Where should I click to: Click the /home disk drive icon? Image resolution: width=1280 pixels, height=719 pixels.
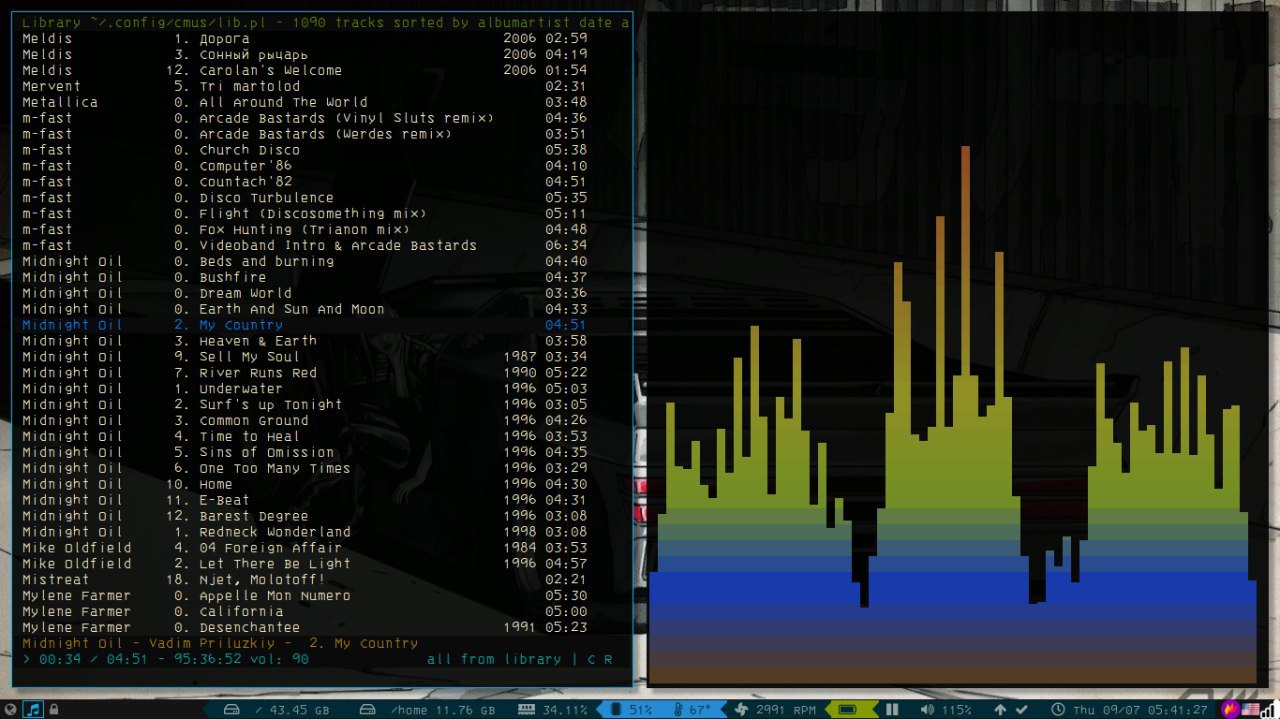coord(368,710)
